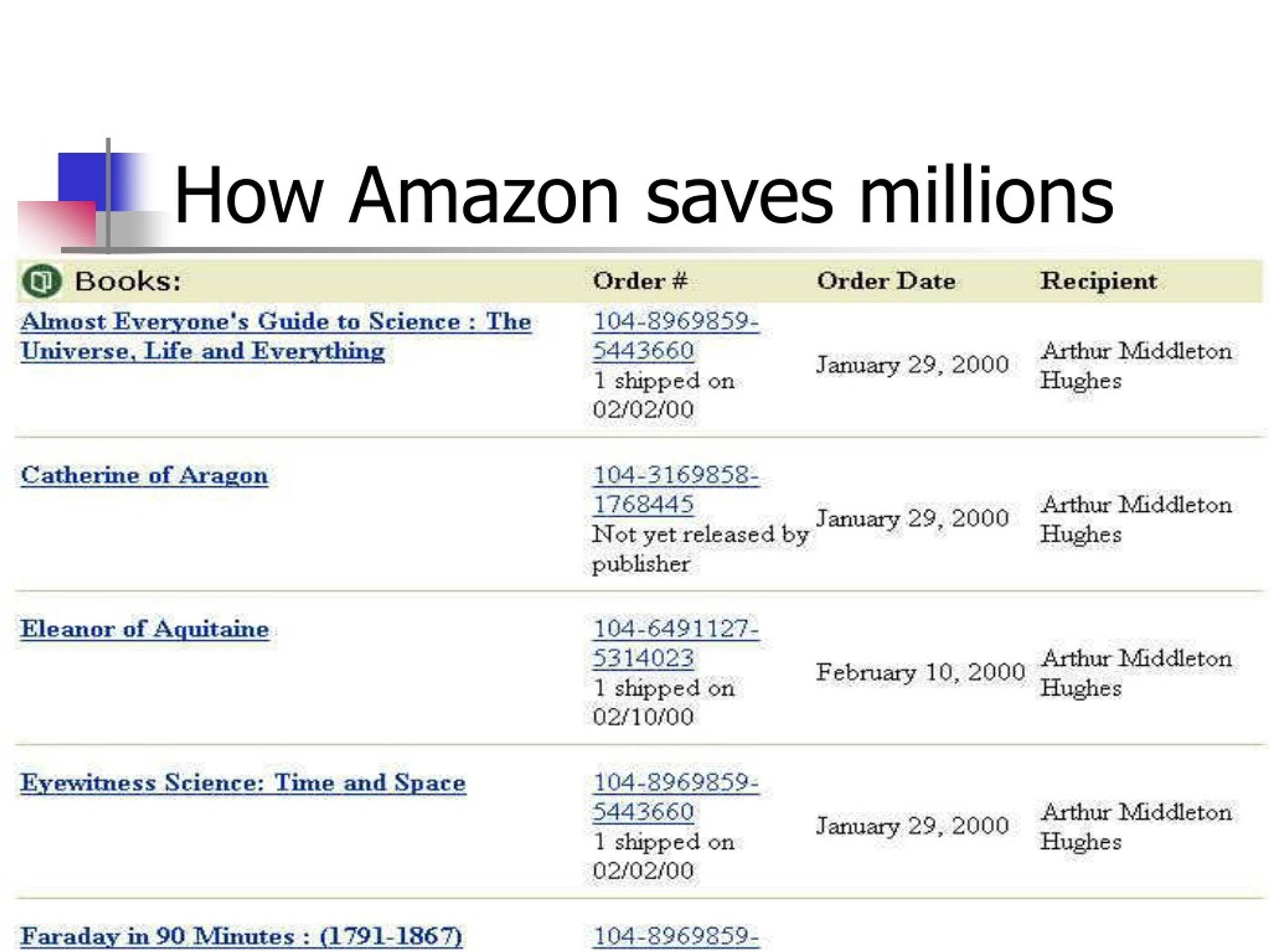This screenshot has width=1270, height=952.
Task: Open Faraday in 90 Minutes book link
Action: click(241, 937)
